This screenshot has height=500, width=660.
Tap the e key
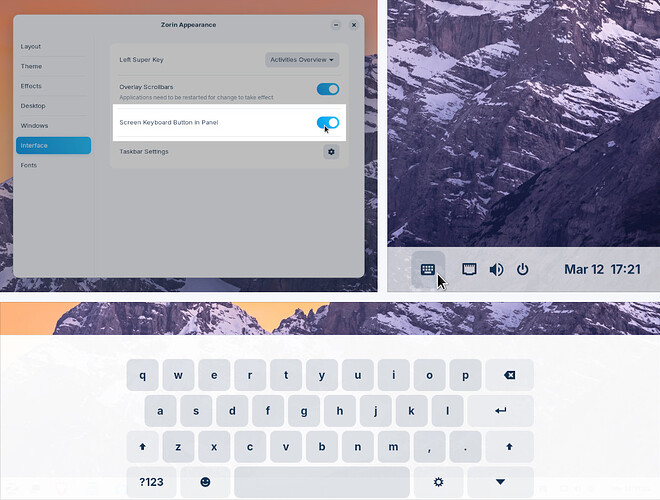(x=214, y=375)
